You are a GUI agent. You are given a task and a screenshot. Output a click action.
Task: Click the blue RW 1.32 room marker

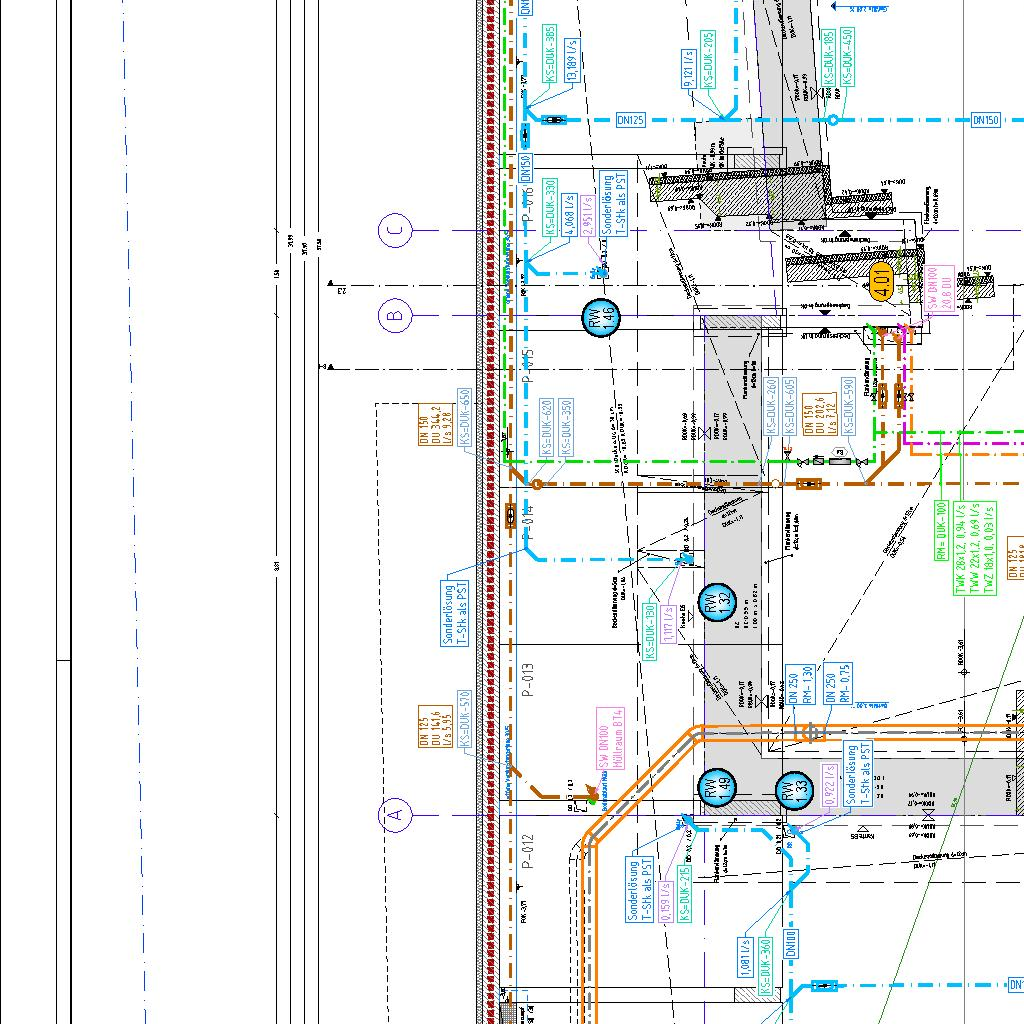(717, 602)
